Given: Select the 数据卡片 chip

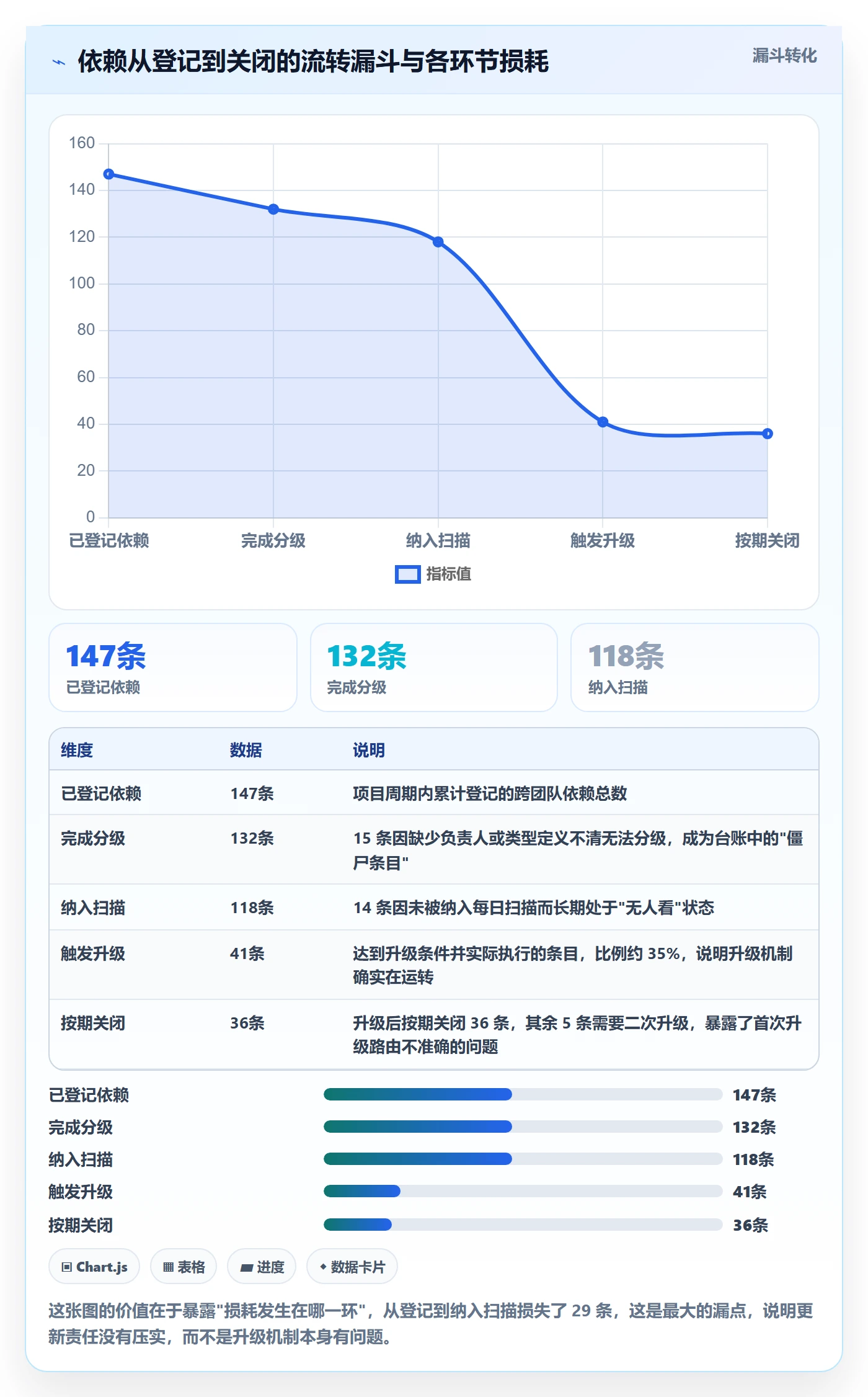Looking at the screenshot, I should click(352, 1267).
